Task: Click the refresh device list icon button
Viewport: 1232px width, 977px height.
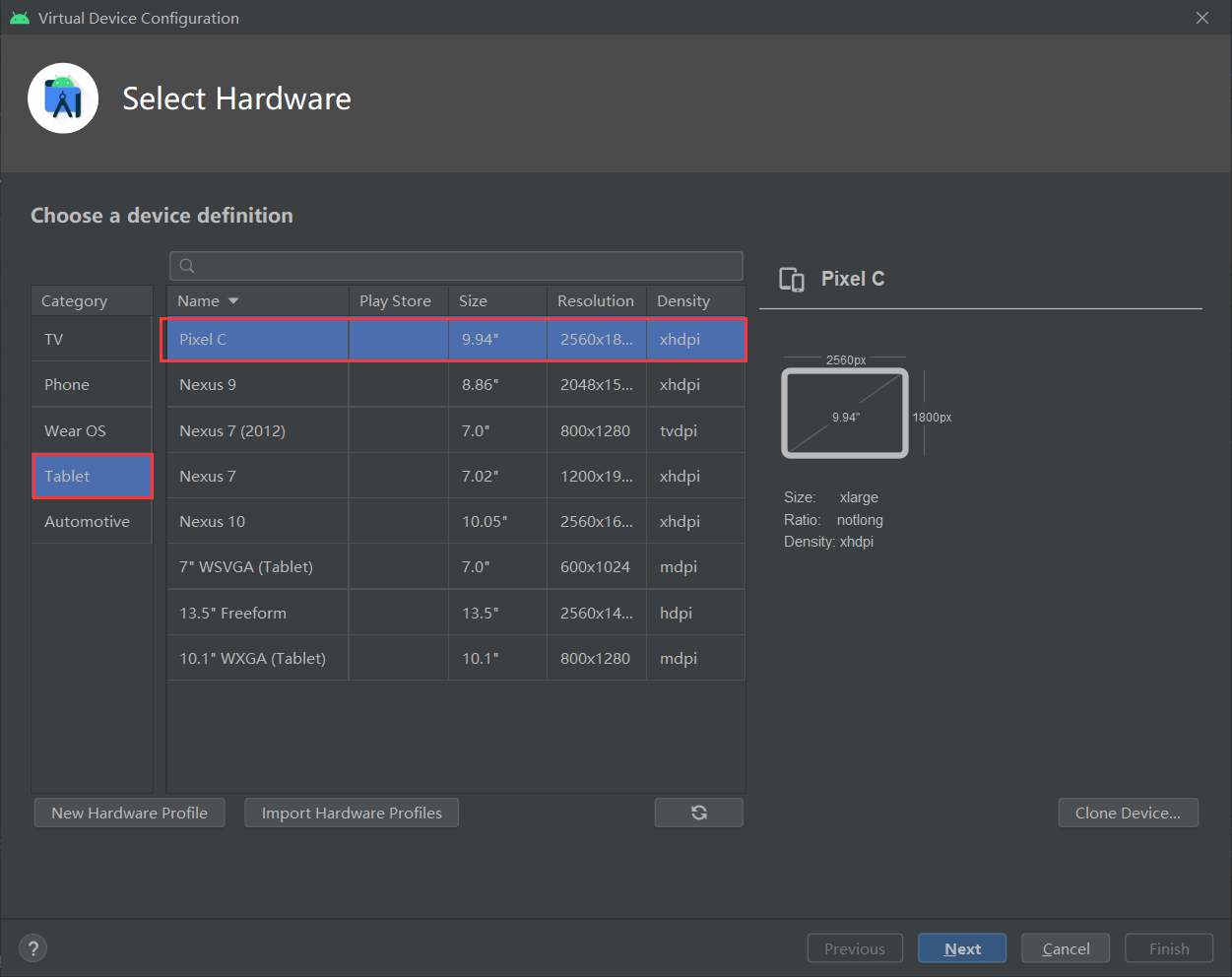Action: 698,813
